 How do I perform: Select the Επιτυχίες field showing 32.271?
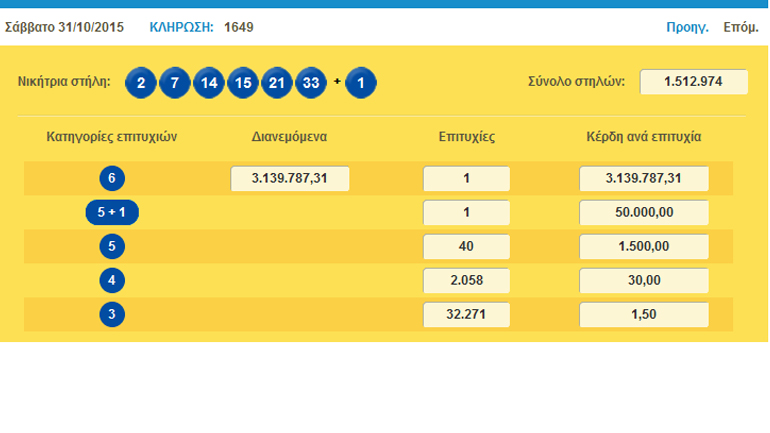tap(467, 315)
